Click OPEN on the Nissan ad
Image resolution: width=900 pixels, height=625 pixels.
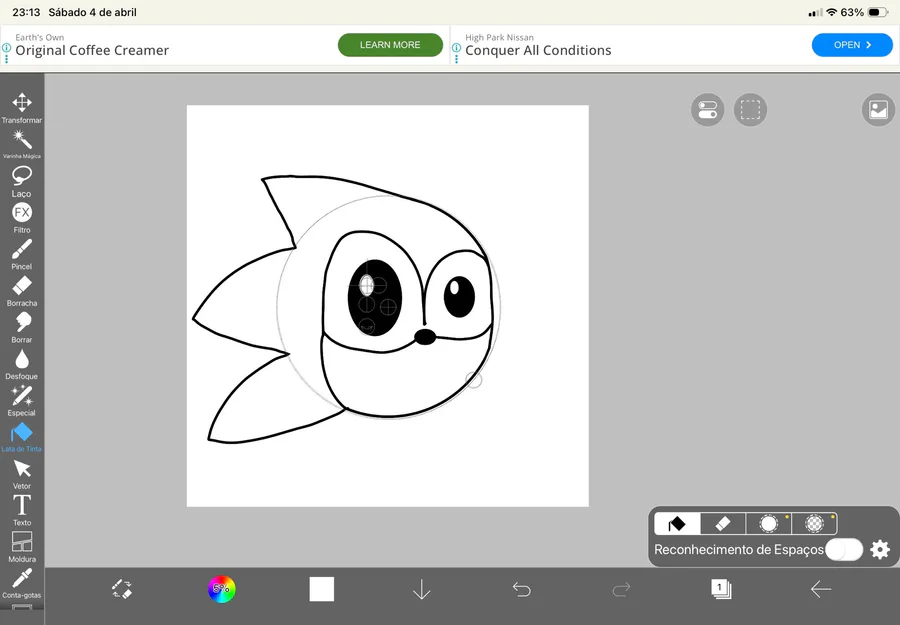(852, 45)
